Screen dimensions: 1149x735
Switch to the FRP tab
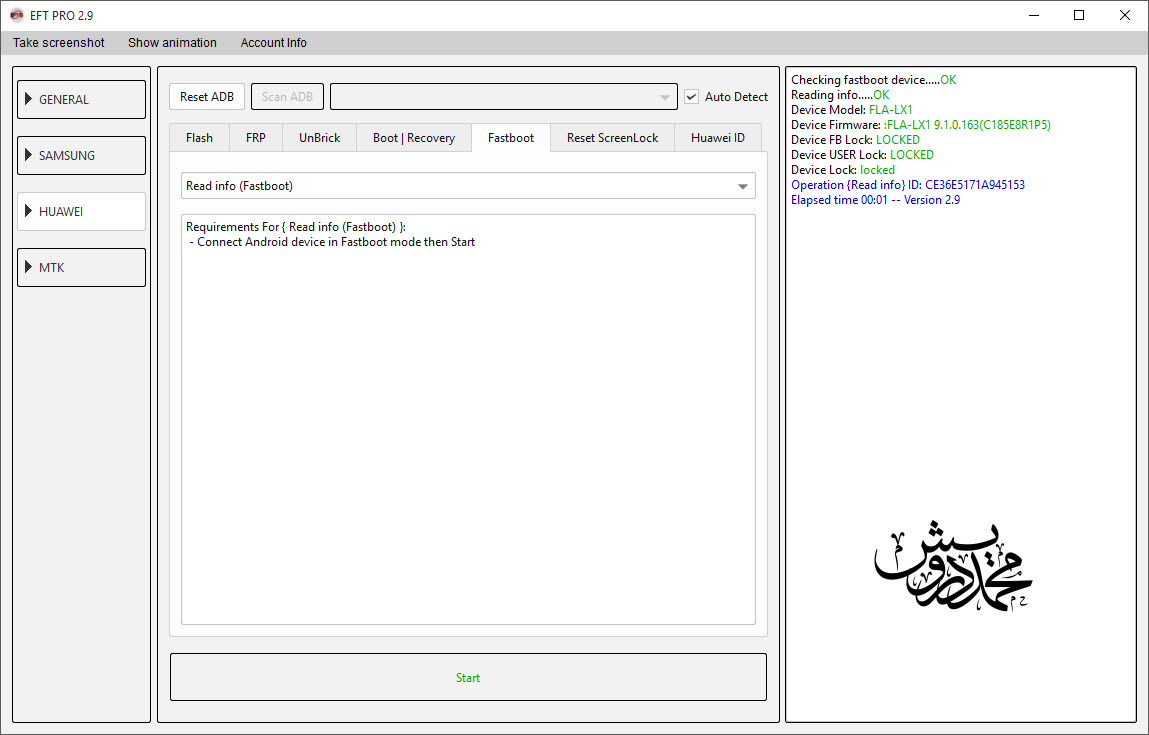coord(256,138)
